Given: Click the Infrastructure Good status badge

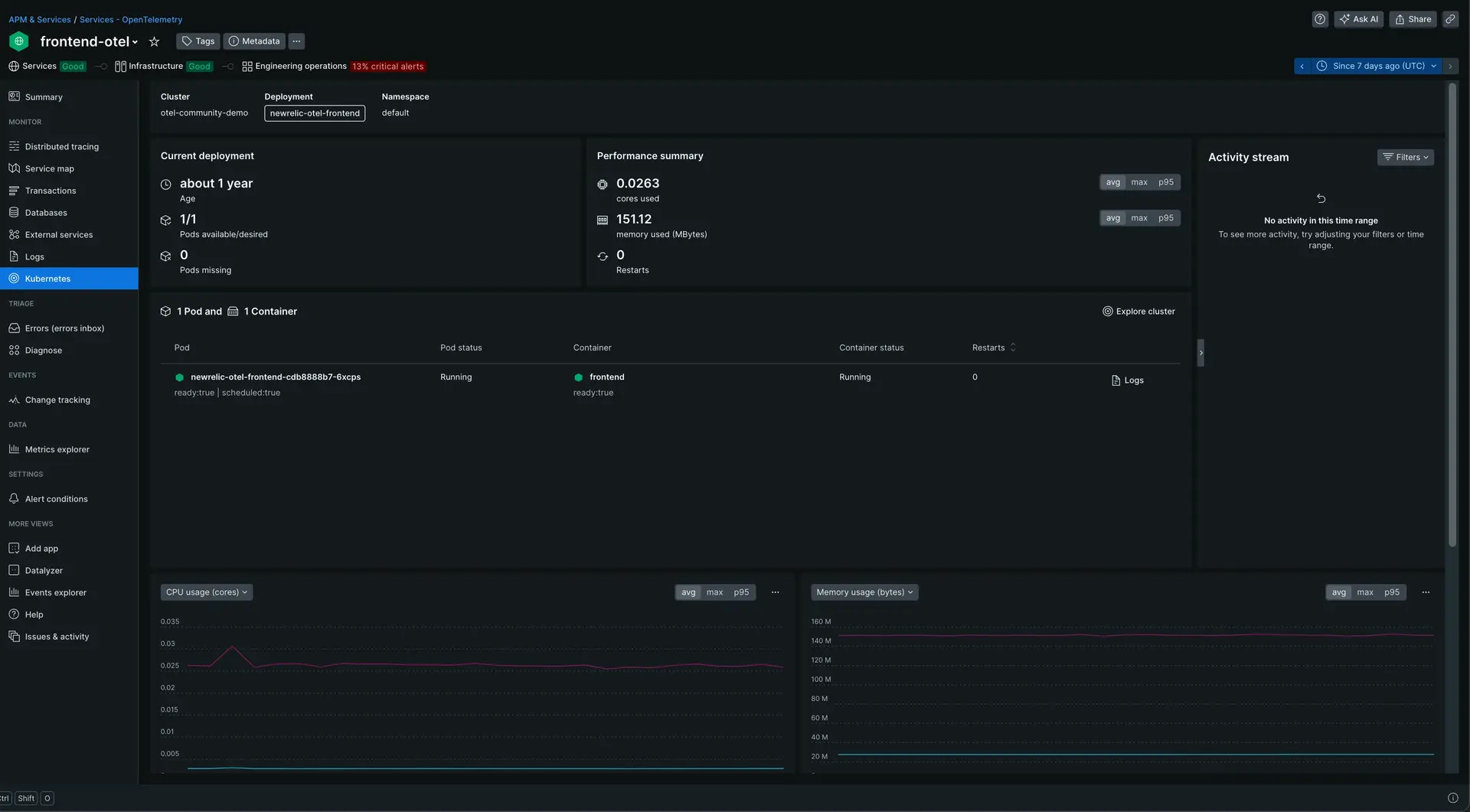Looking at the screenshot, I should click(x=199, y=67).
